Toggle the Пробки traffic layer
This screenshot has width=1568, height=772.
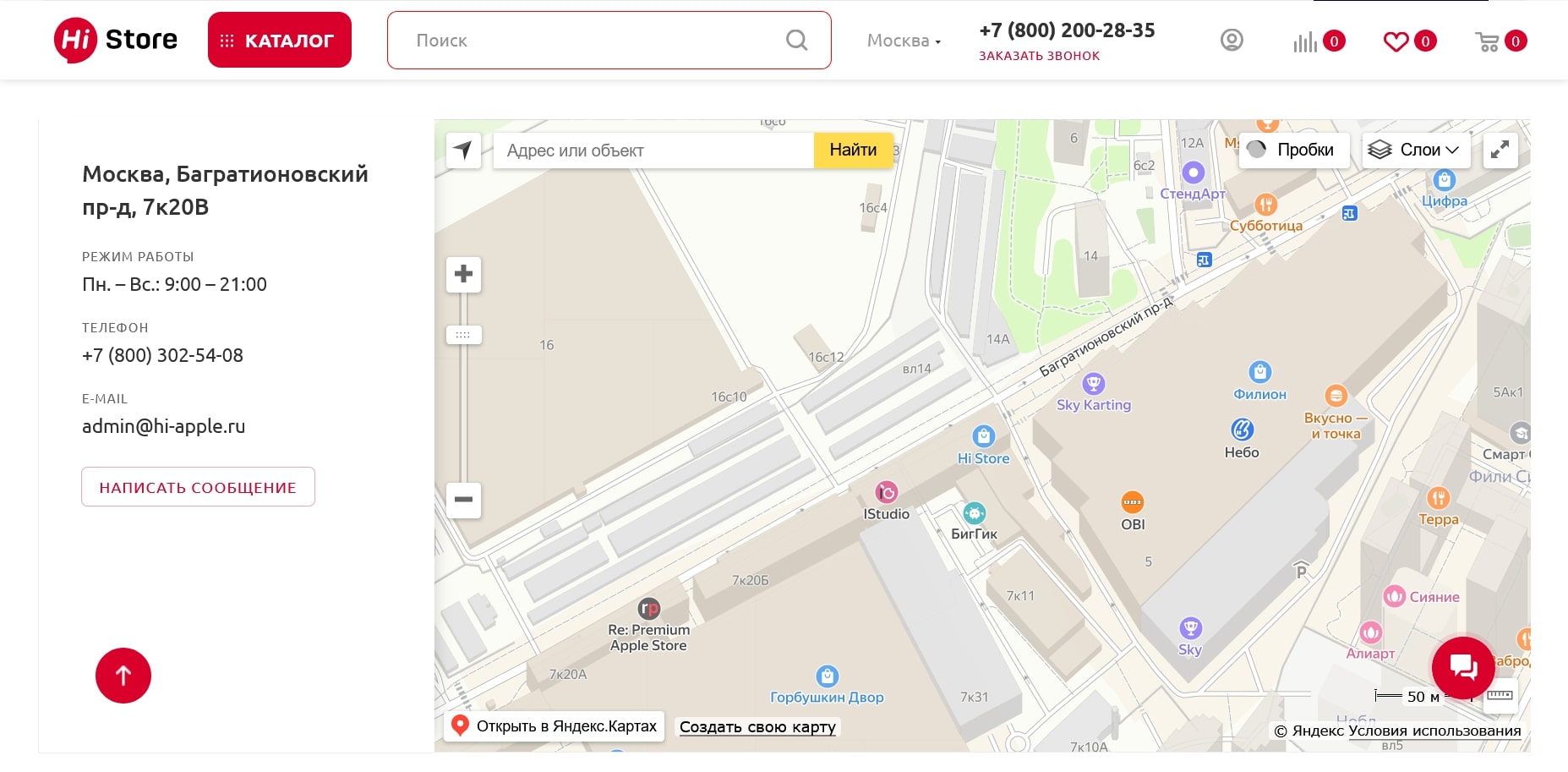point(1293,151)
